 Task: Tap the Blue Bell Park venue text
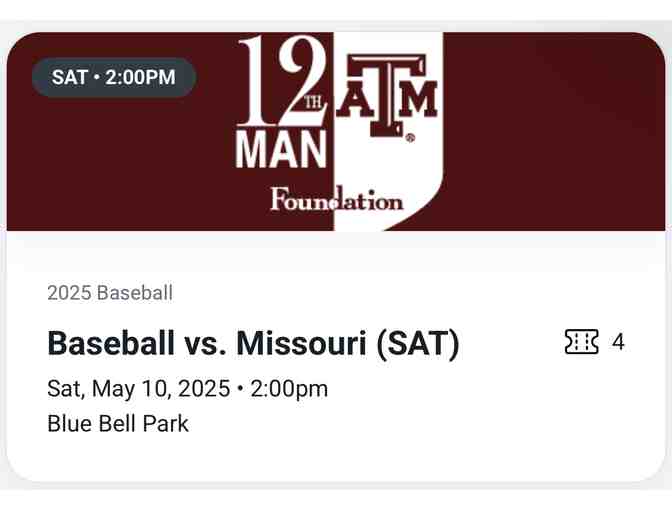click(118, 423)
